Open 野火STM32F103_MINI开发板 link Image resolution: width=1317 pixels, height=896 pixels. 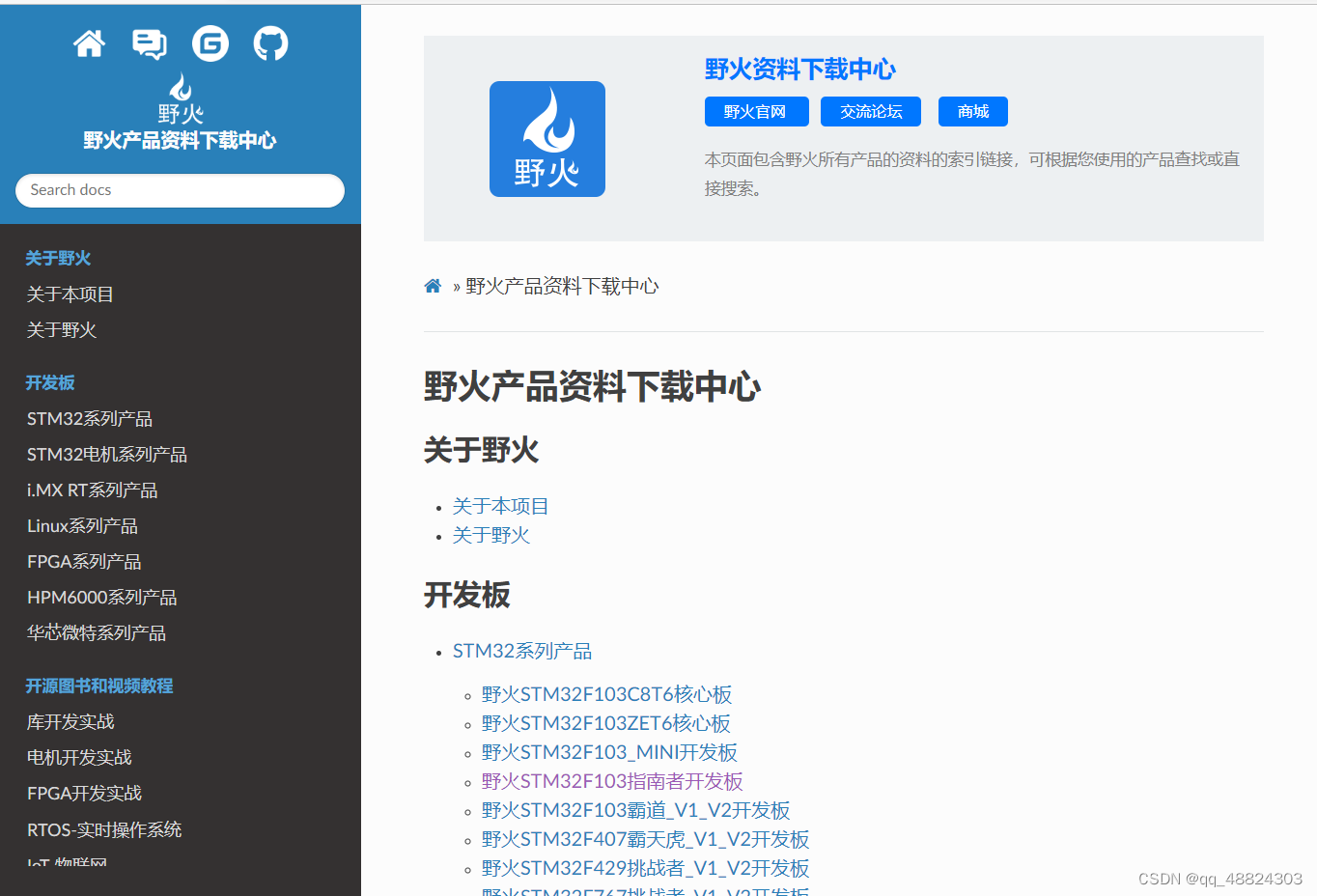point(609,752)
